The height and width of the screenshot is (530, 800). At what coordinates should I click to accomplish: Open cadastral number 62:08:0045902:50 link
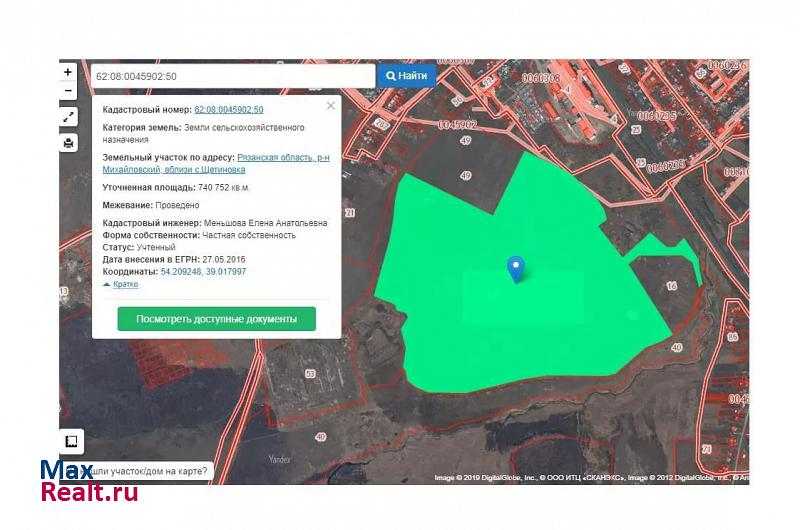pyautogui.click(x=229, y=109)
